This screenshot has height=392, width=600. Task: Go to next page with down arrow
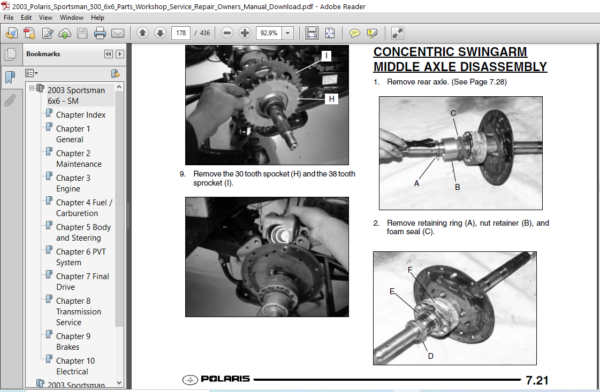[x=160, y=33]
